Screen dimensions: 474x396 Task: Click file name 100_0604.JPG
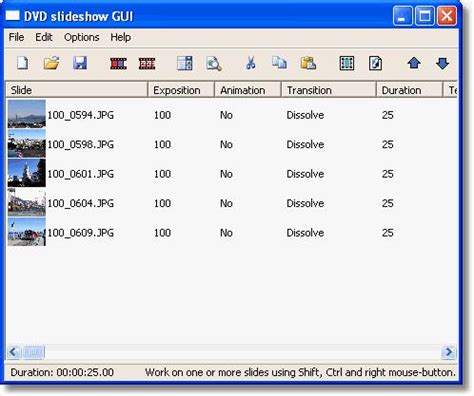(80, 203)
